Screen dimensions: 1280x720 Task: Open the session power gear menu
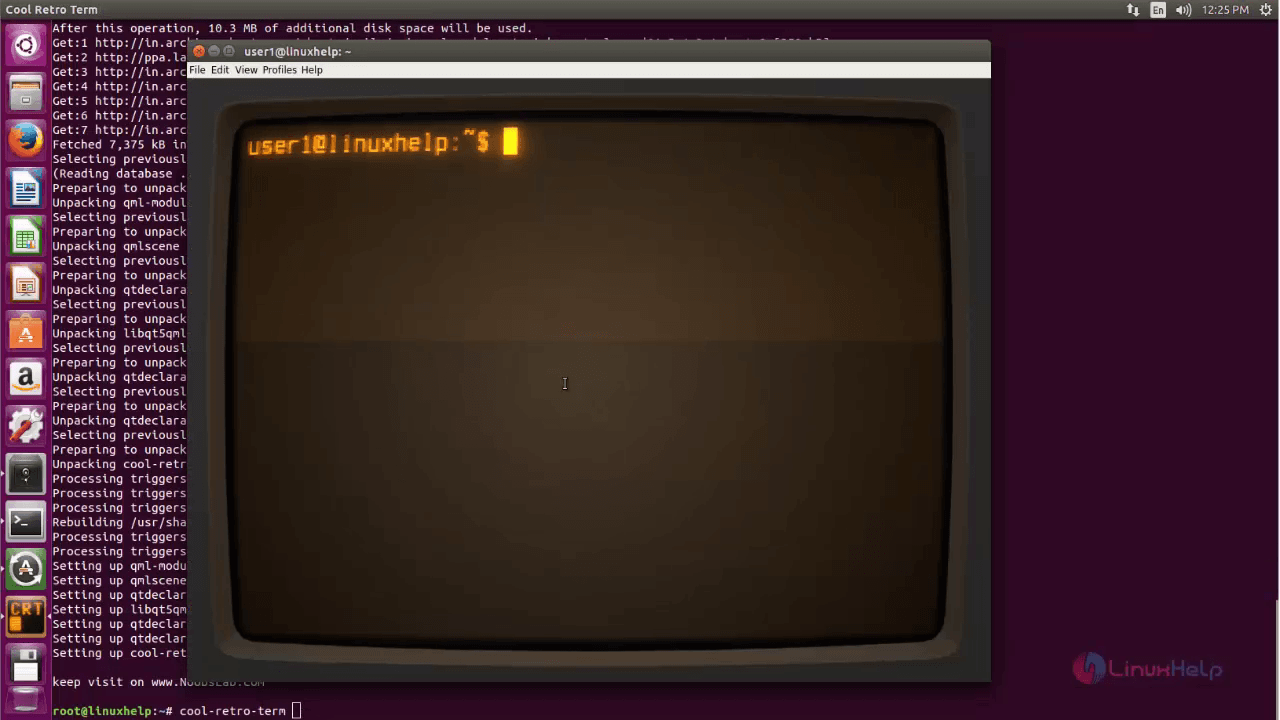coord(1265,10)
